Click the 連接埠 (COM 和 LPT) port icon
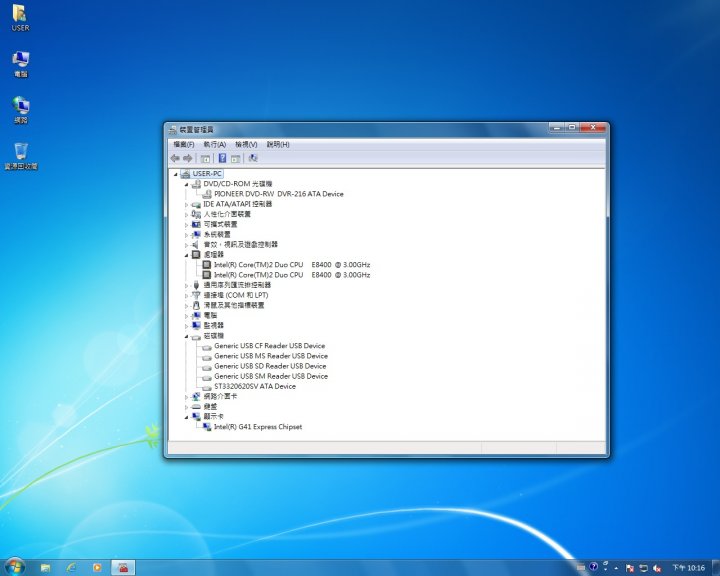This screenshot has height=576, width=720. 196,295
